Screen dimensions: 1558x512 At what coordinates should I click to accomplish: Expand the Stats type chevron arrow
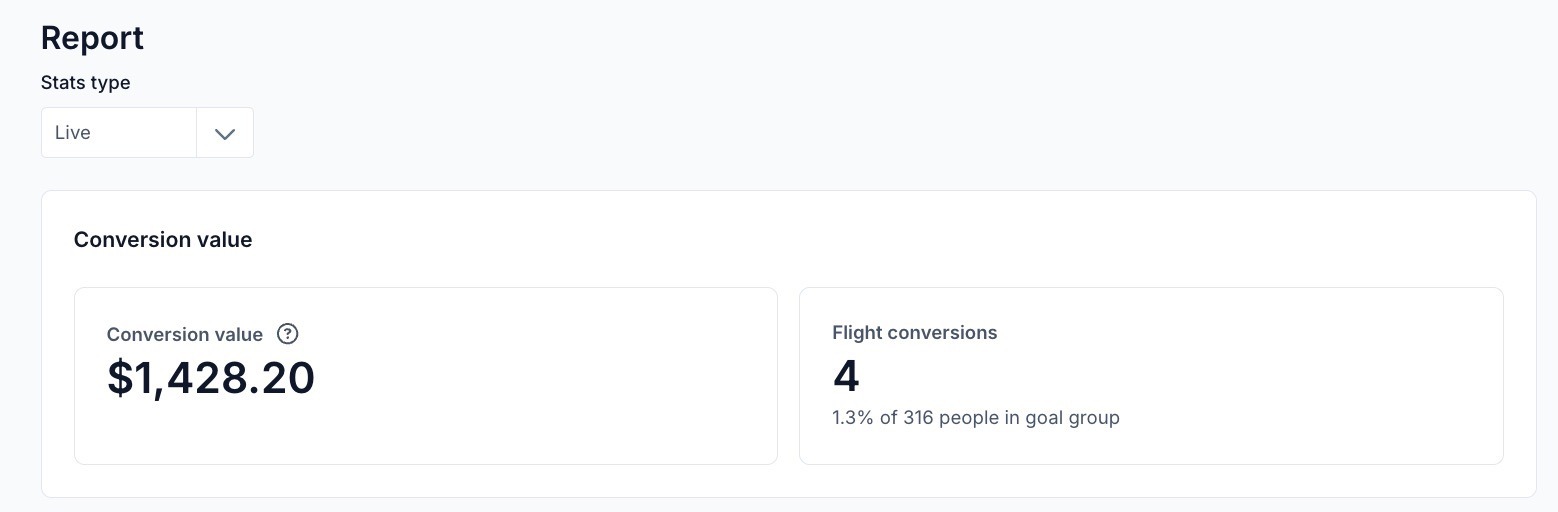coord(225,133)
